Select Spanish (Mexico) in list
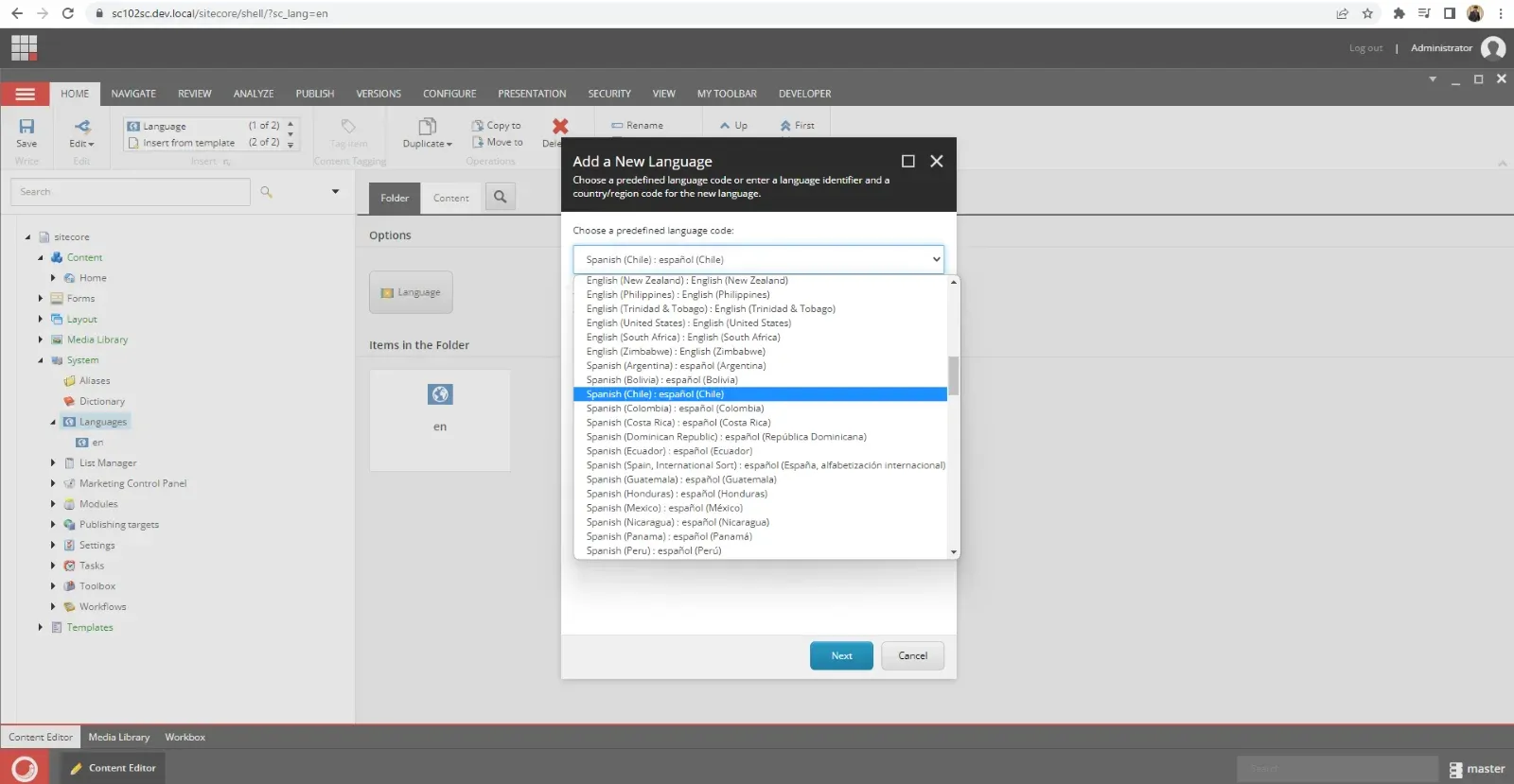Viewport: 1514px width, 784px height. coord(761,508)
